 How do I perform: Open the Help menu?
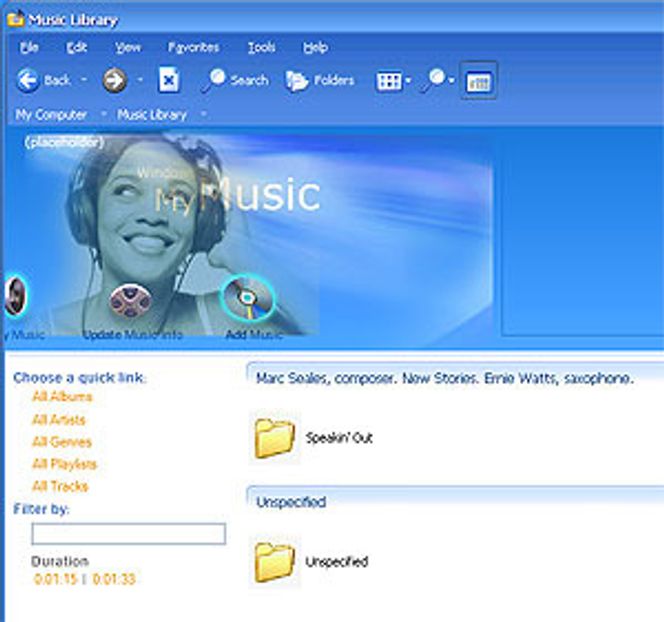pos(315,47)
